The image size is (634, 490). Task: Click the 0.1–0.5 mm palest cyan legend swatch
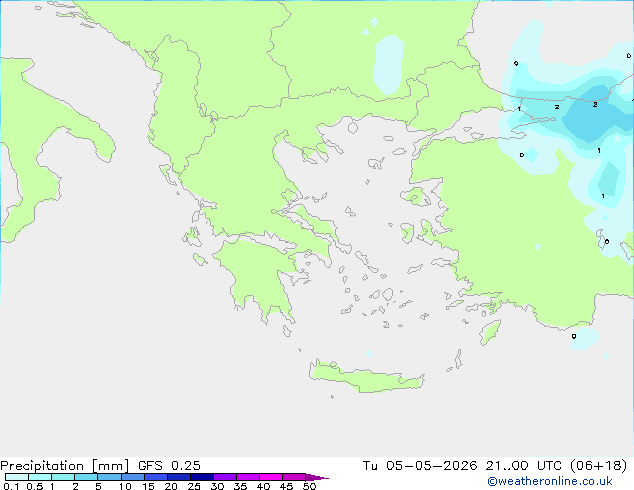(x=17, y=477)
